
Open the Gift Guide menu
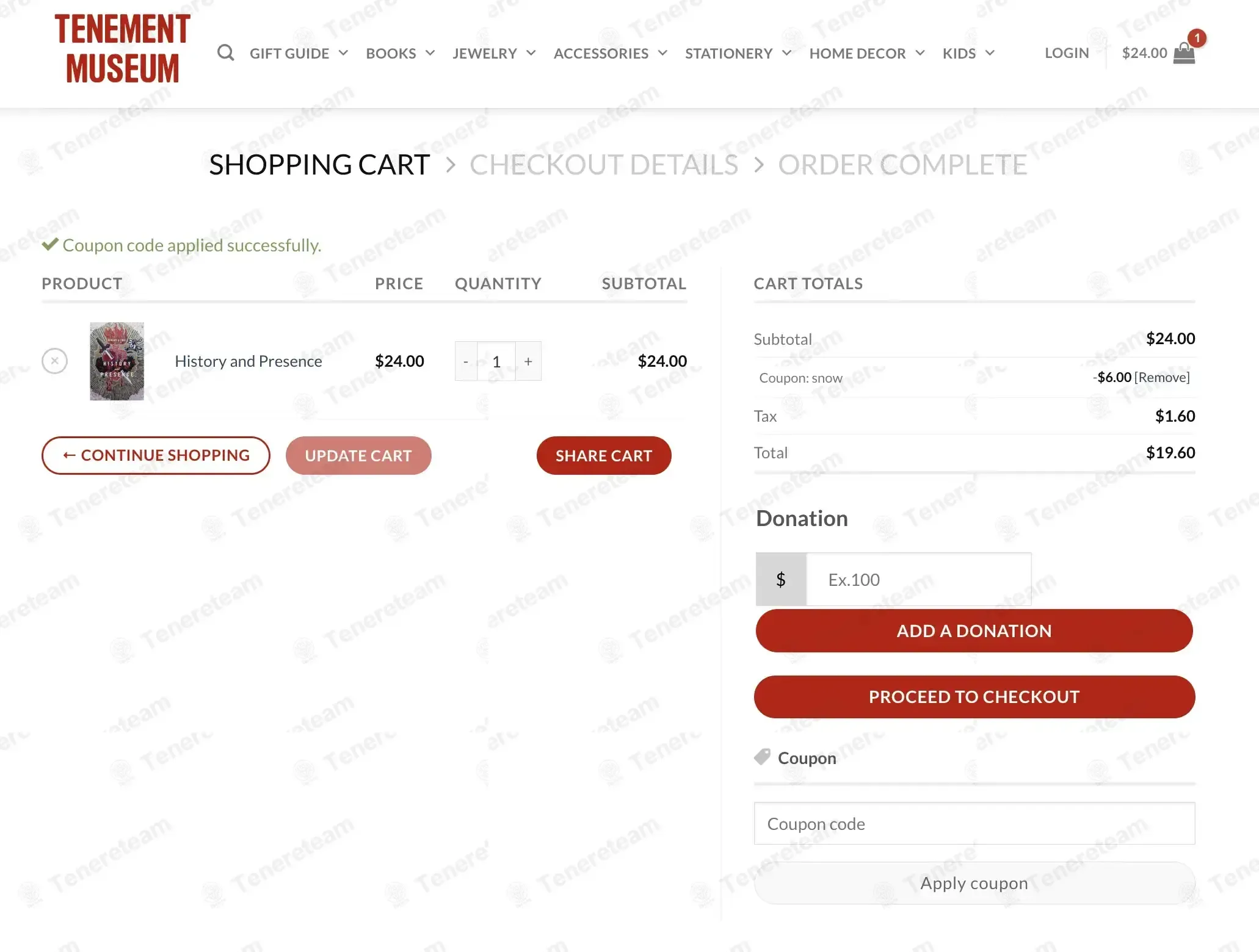[x=289, y=53]
